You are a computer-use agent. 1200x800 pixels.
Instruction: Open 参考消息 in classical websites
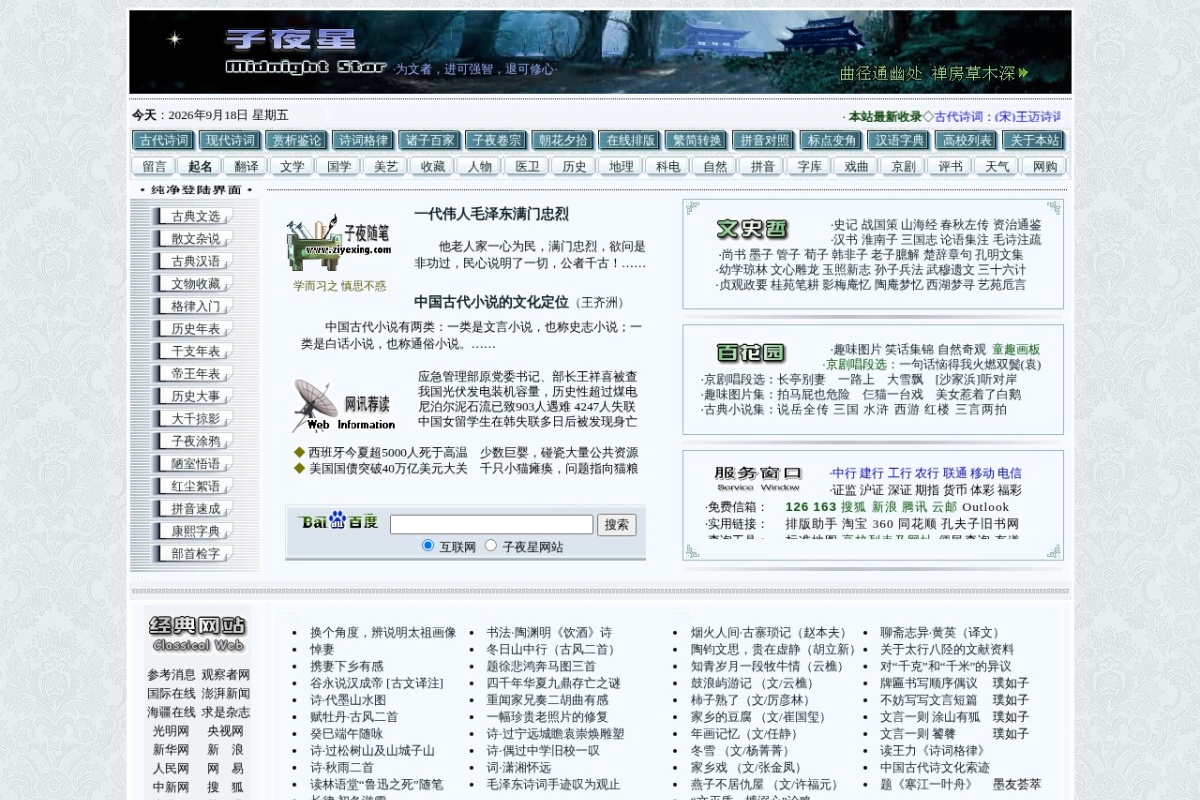coord(172,675)
